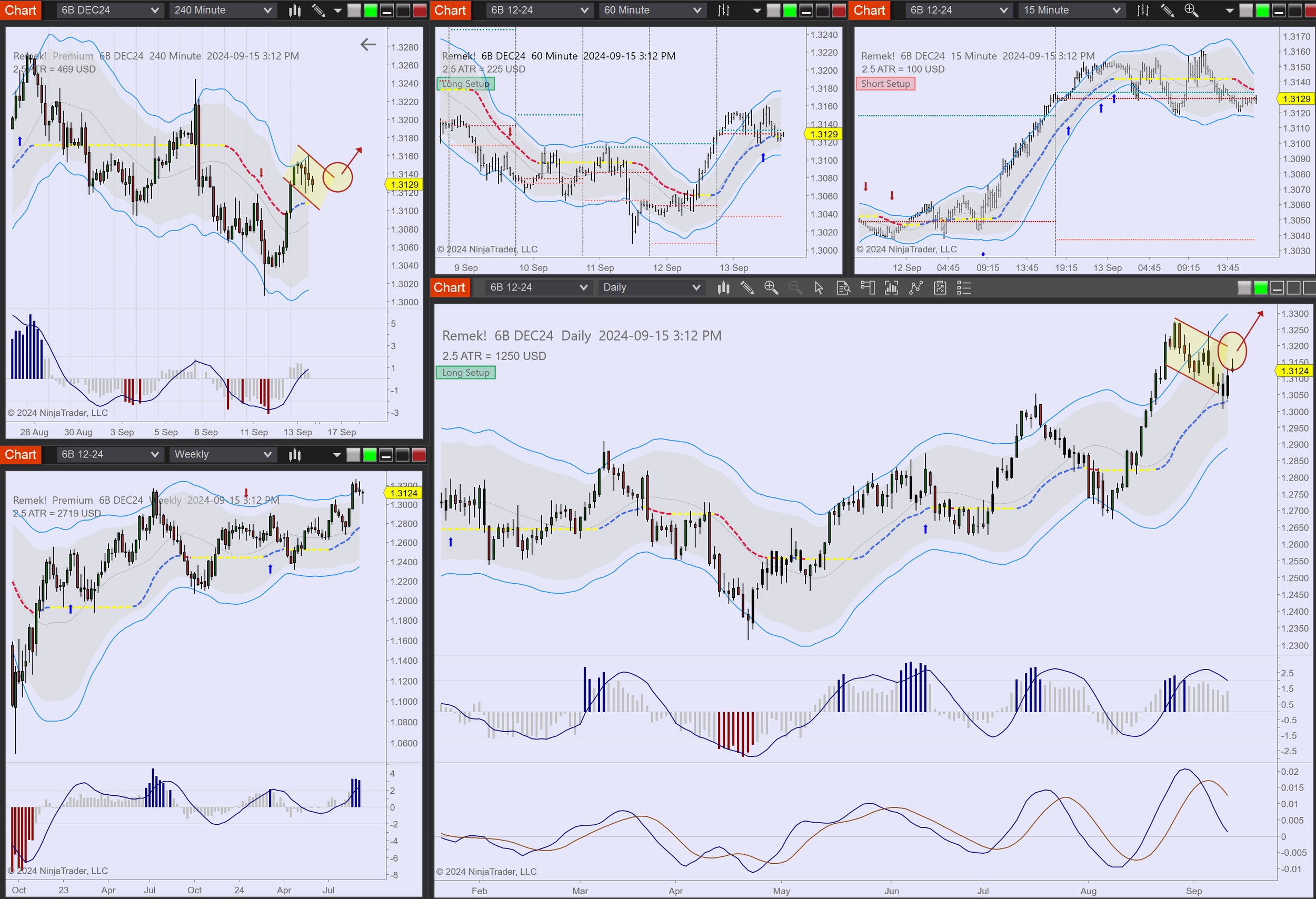Viewport: 1316px width, 899px height.
Task: Click the Chart Trader icon on the Daily chart
Action: click(868, 288)
